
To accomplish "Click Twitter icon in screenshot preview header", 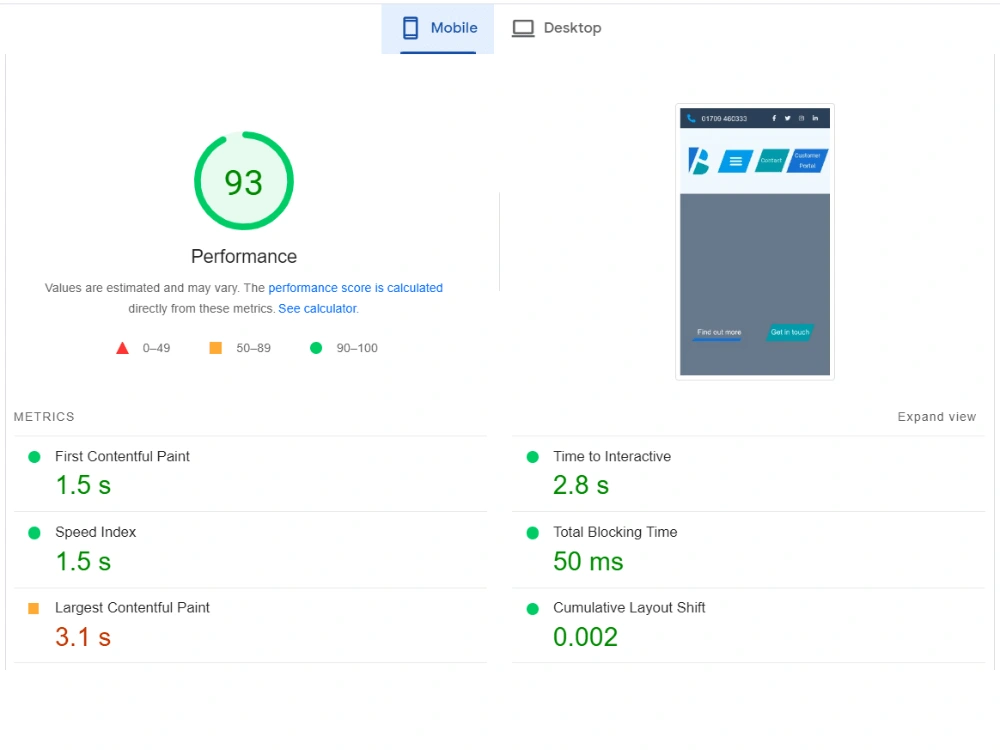I will point(788,118).
